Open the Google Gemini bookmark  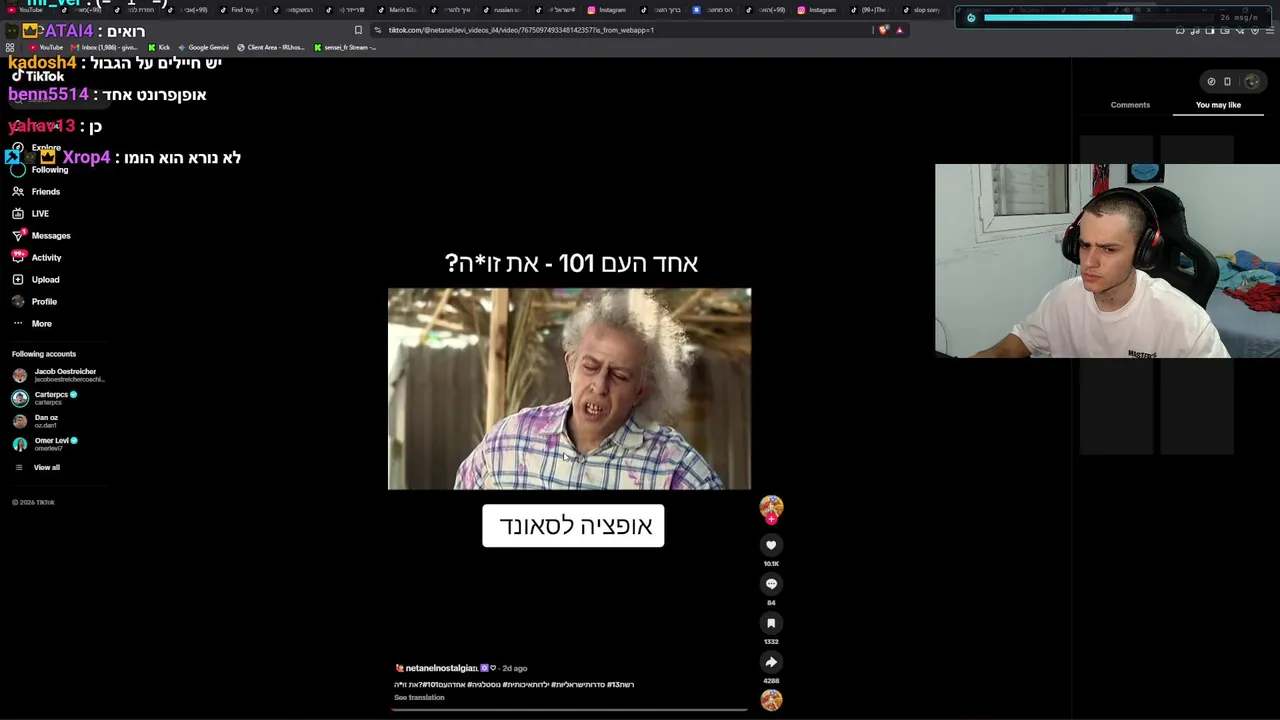[203, 47]
